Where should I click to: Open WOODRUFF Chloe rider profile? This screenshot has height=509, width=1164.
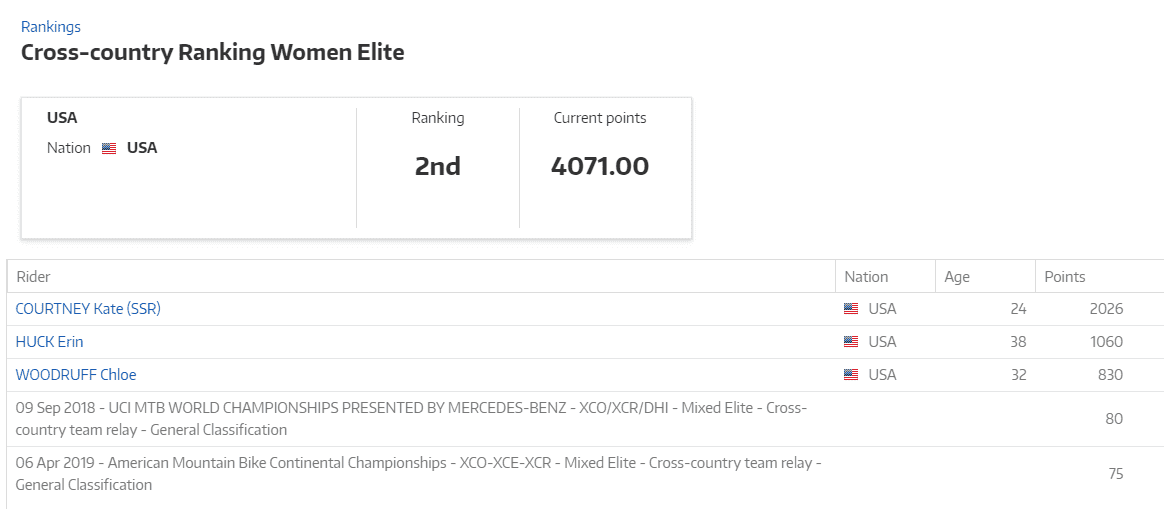pyautogui.click(x=76, y=375)
